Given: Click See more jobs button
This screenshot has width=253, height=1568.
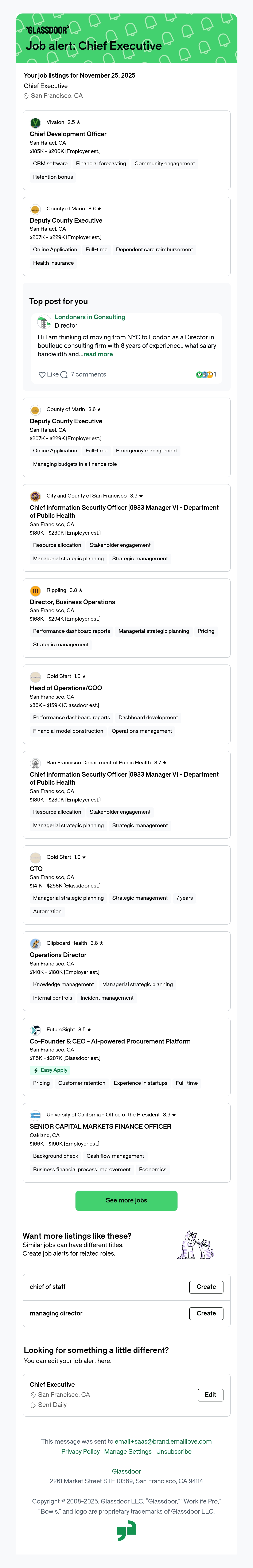Looking at the screenshot, I should click(x=126, y=1200).
